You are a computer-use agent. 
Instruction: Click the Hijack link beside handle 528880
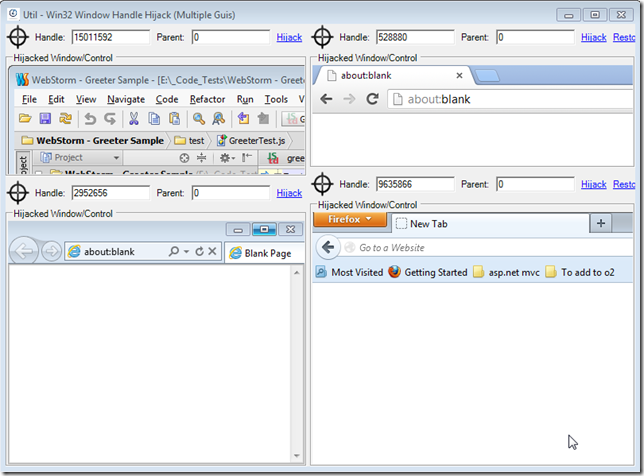593,37
